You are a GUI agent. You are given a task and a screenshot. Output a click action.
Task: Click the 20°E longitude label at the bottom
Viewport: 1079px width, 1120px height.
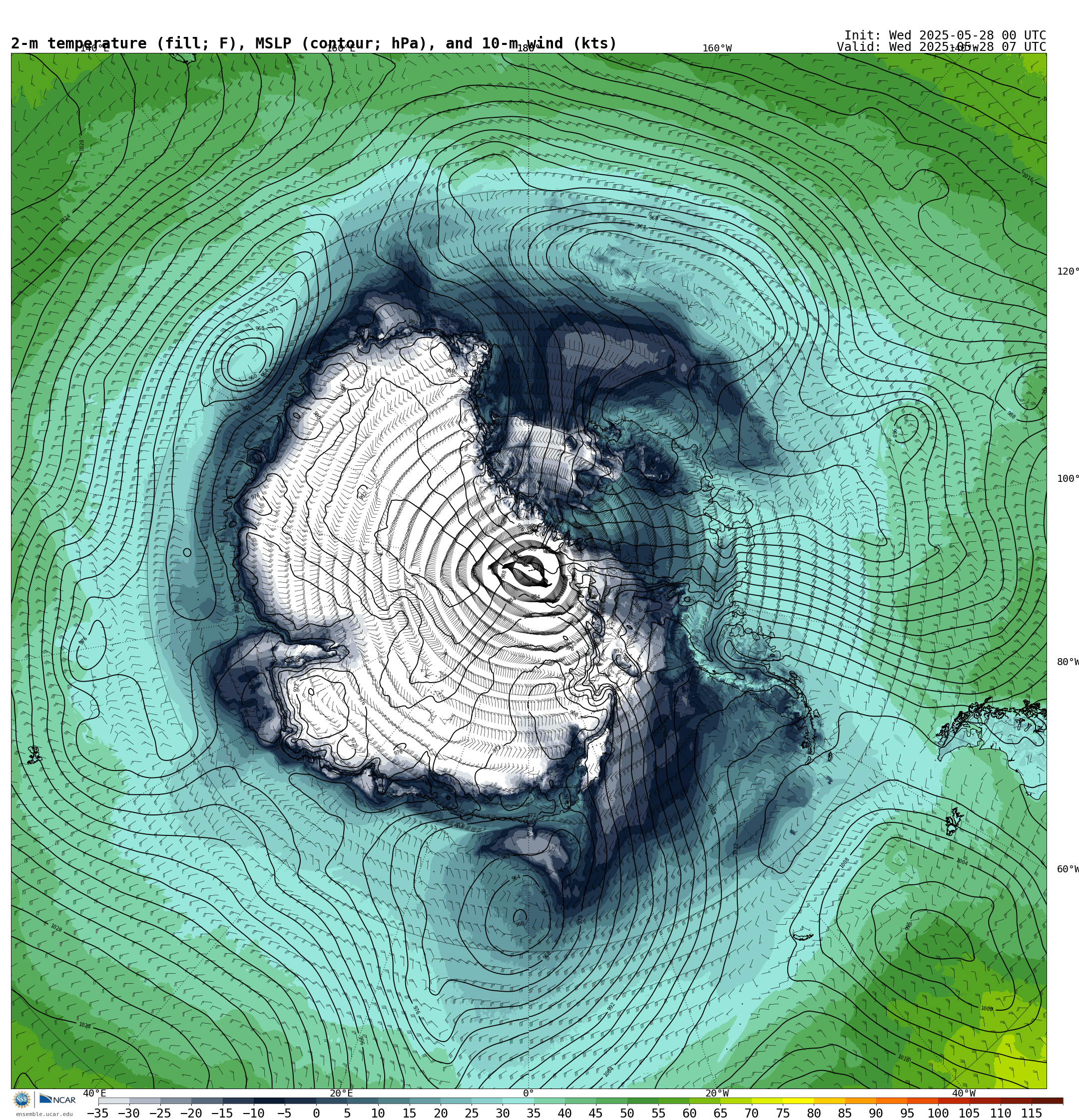[x=341, y=1093]
